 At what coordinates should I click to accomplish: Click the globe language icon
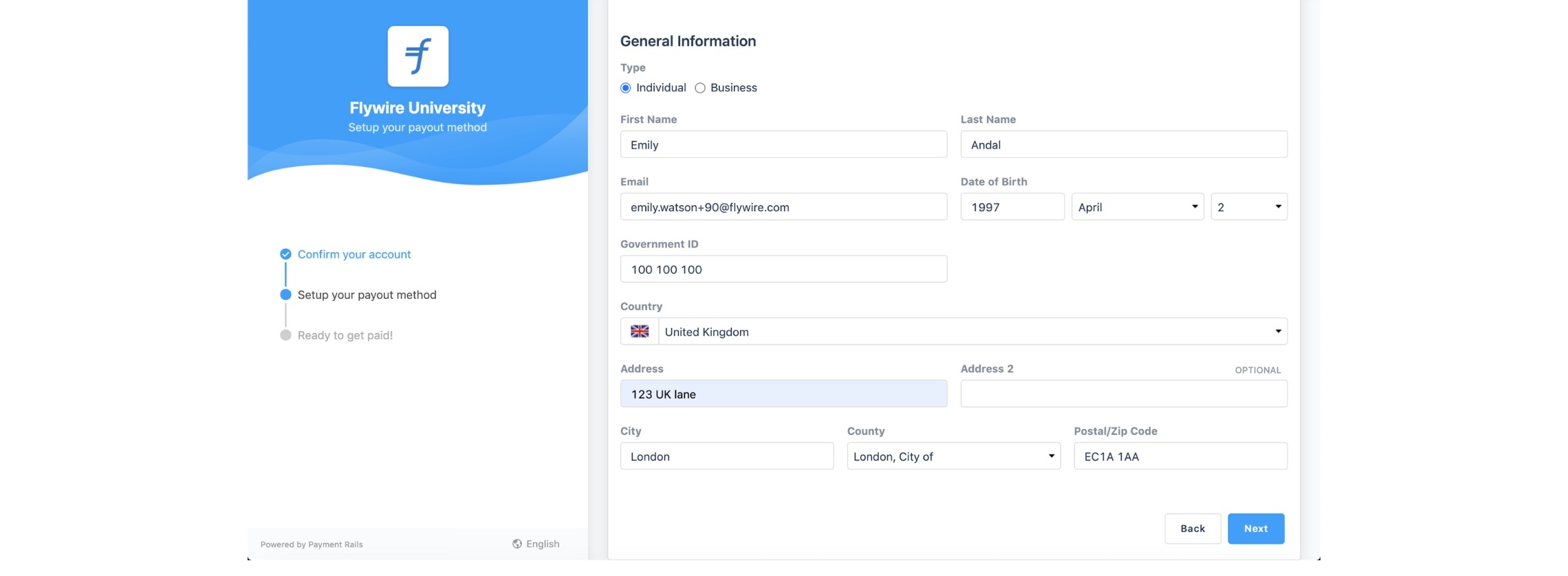point(516,544)
